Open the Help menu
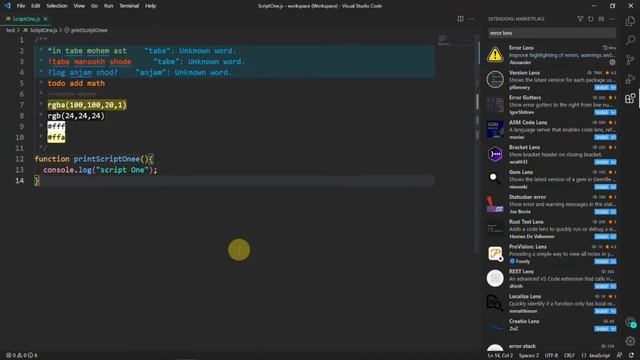The width and height of the screenshot is (640, 360). pyautogui.click(x=151, y=6)
